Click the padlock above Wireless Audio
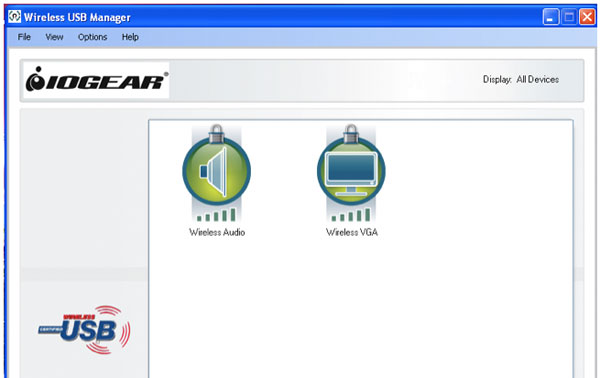Viewport: 600px width, 378px height. click(217, 133)
